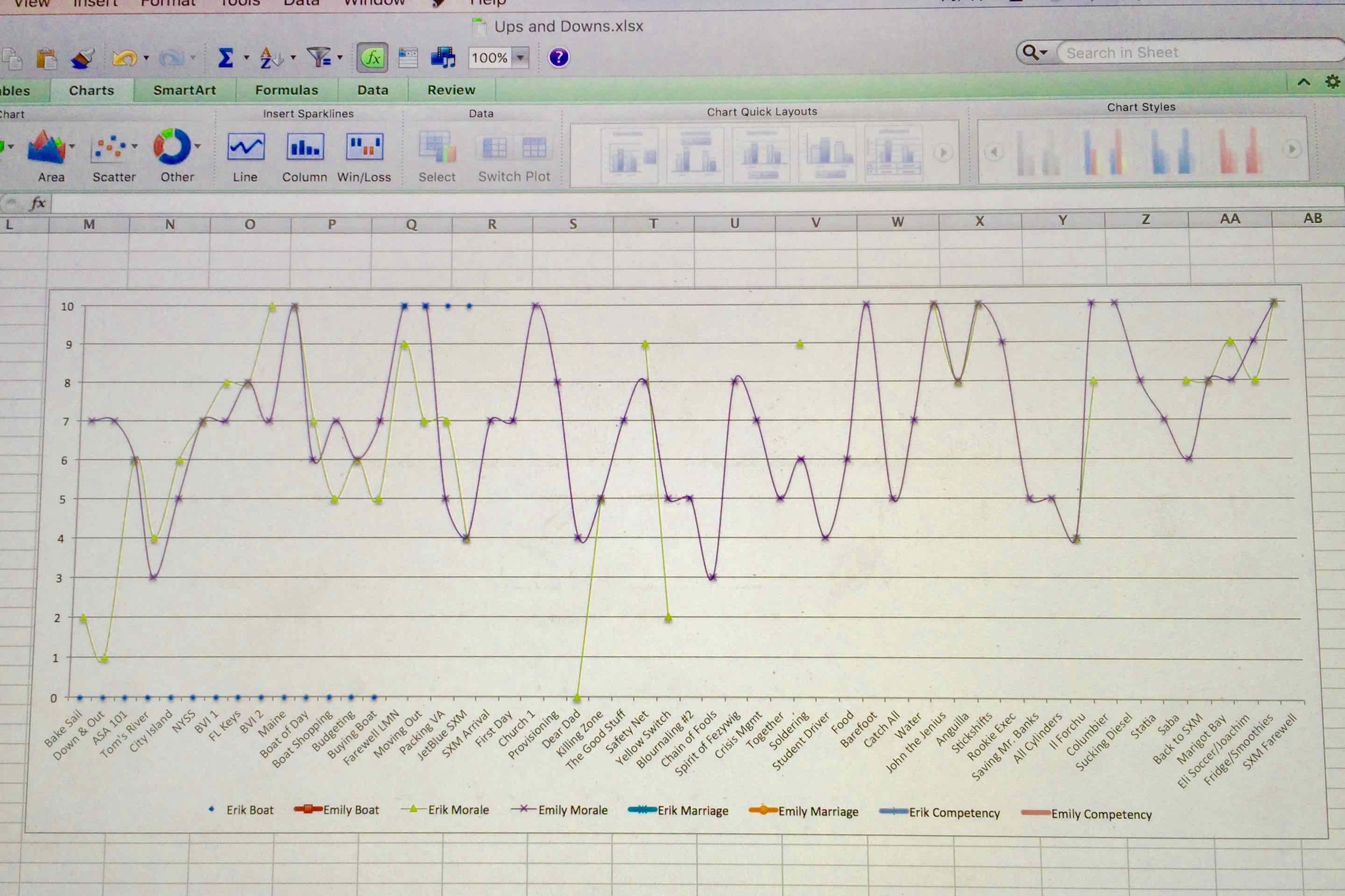Toggle the Toolbox window icon
The image size is (1345, 896).
pos(408,58)
